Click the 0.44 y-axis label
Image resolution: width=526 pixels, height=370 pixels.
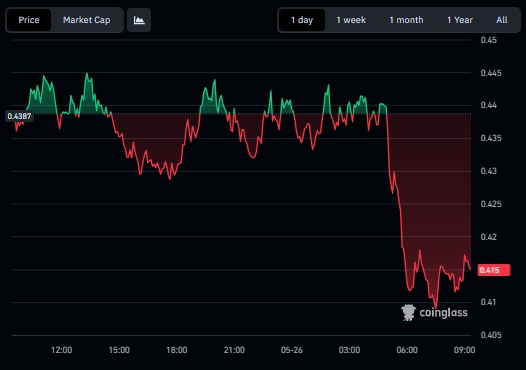coord(488,105)
